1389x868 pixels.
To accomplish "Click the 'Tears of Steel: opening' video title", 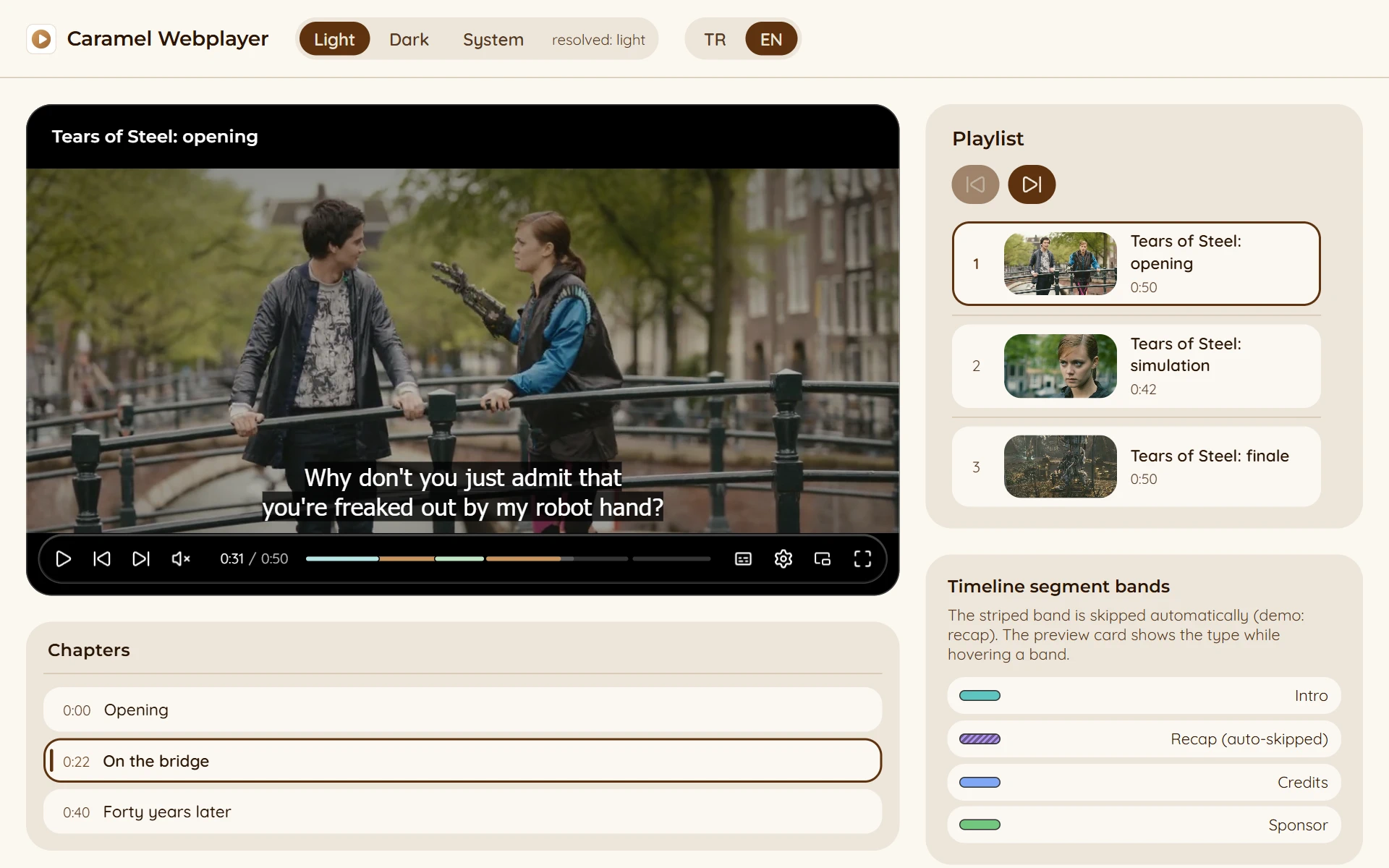I will tap(155, 136).
